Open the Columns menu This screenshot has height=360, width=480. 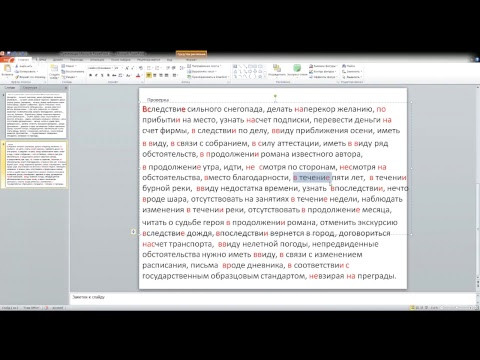pyautogui.click(x=175, y=75)
